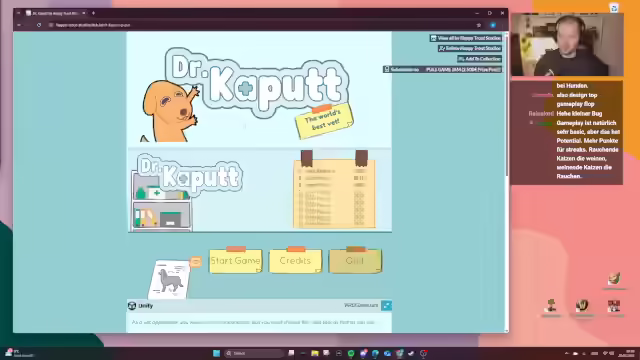Select the Dr. Kaputt browser tab

pyautogui.click(x=55, y=13)
